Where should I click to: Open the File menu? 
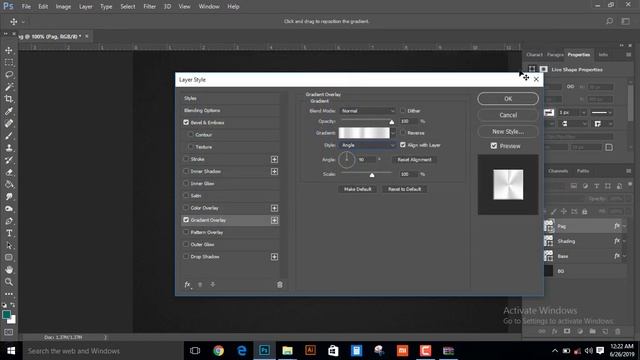point(26,7)
